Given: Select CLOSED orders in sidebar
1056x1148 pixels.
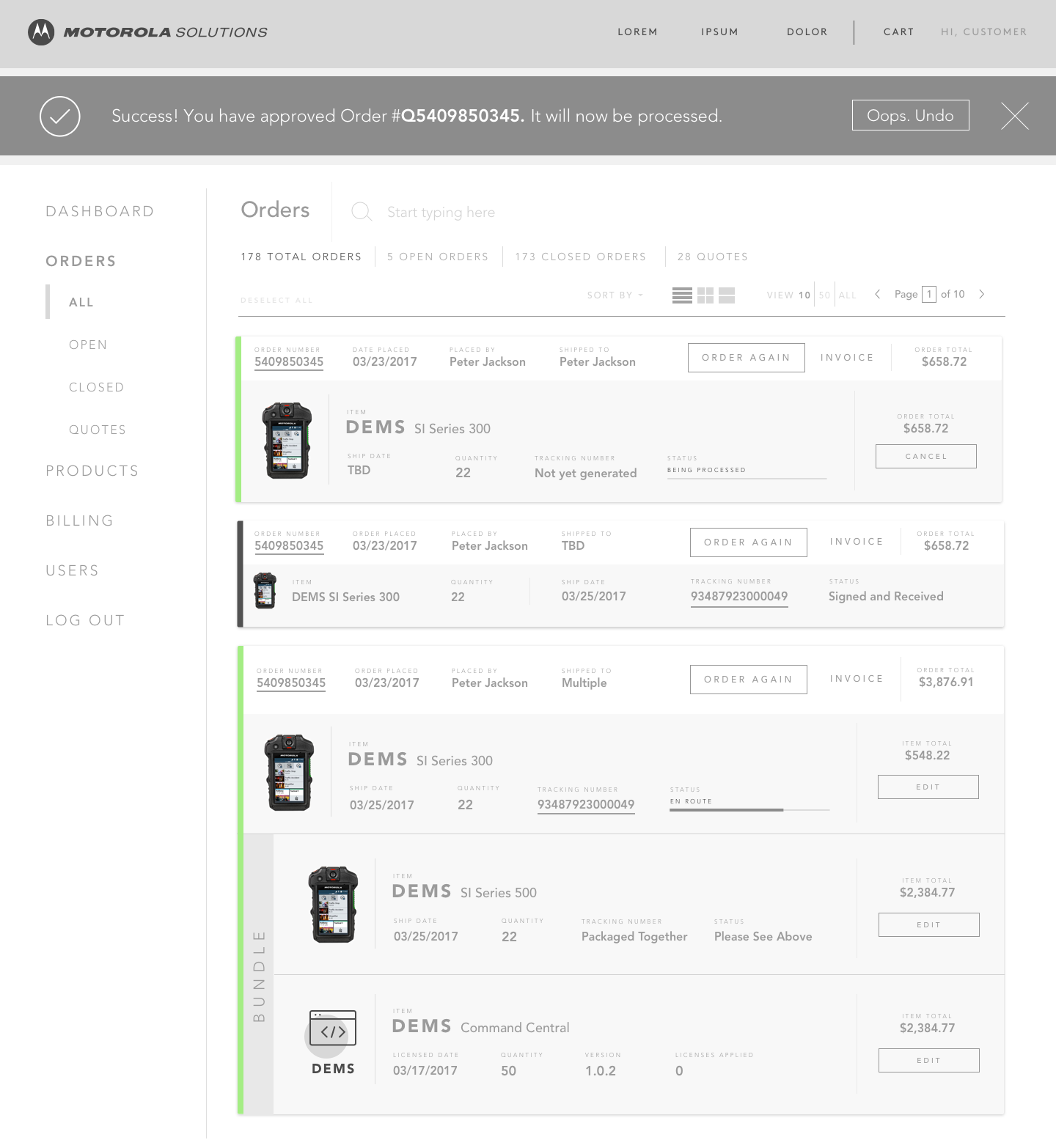Looking at the screenshot, I should (x=97, y=387).
